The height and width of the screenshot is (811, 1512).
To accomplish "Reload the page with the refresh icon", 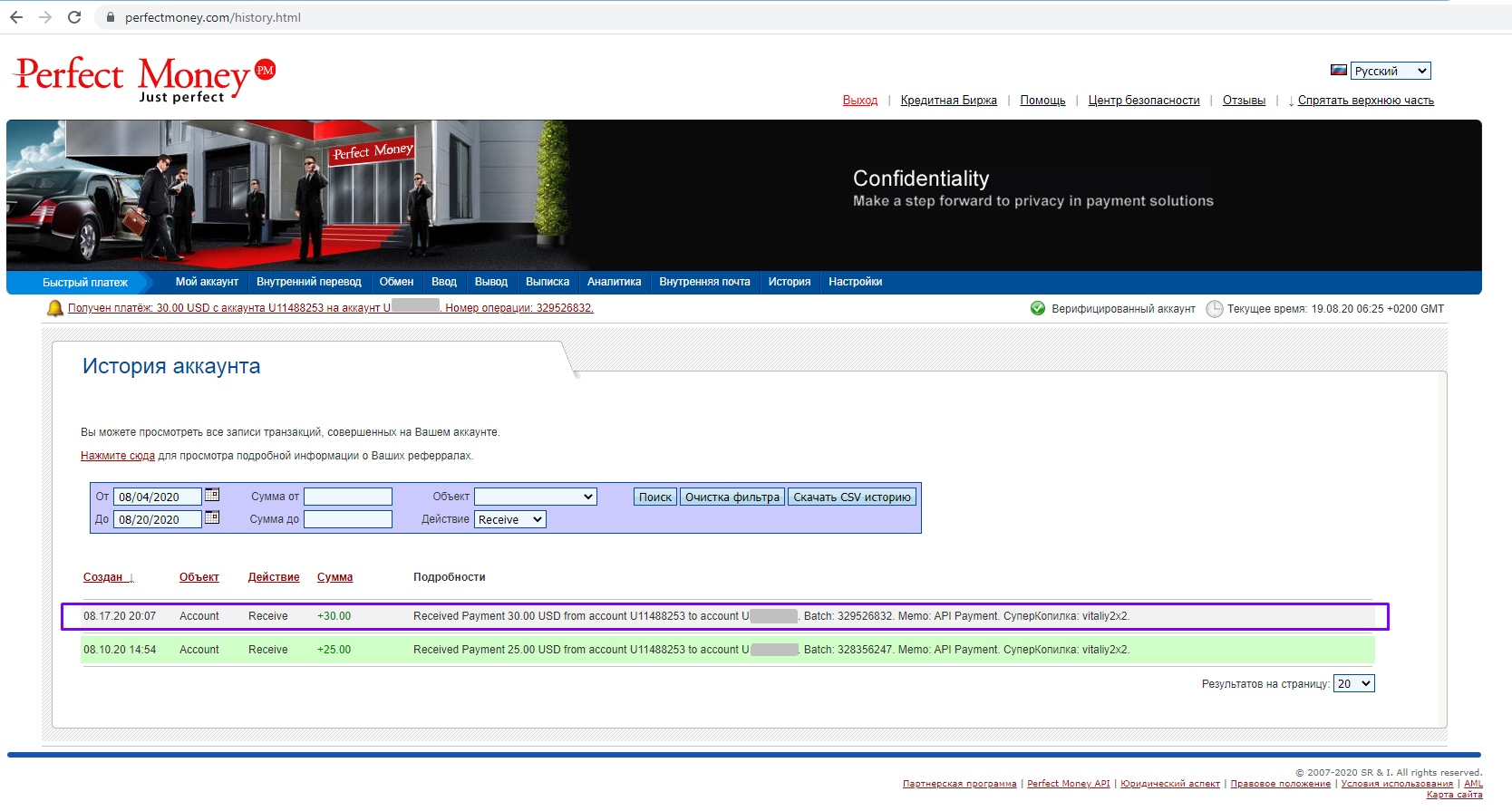I will click(74, 17).
